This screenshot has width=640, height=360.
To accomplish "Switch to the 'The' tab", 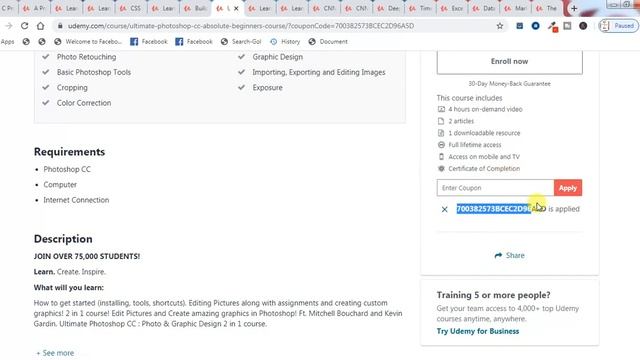I will (548, 8).
